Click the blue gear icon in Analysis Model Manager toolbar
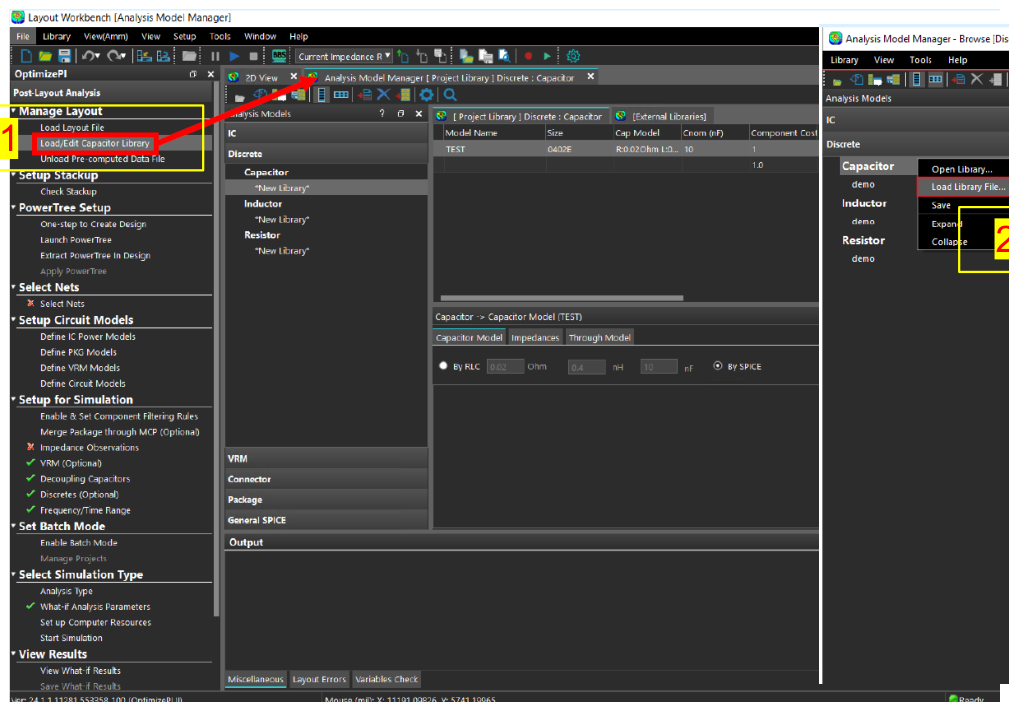 (x=426, y=95)
